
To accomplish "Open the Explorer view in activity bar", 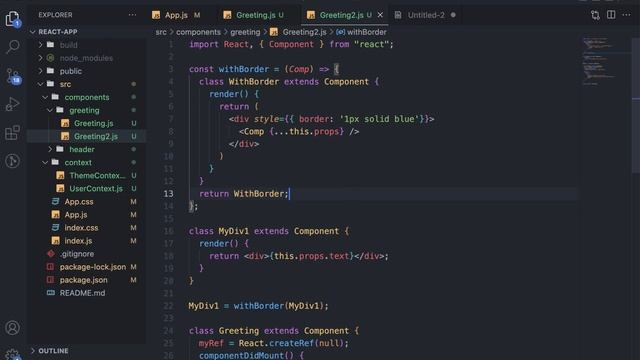I will [x=13, y=19].
